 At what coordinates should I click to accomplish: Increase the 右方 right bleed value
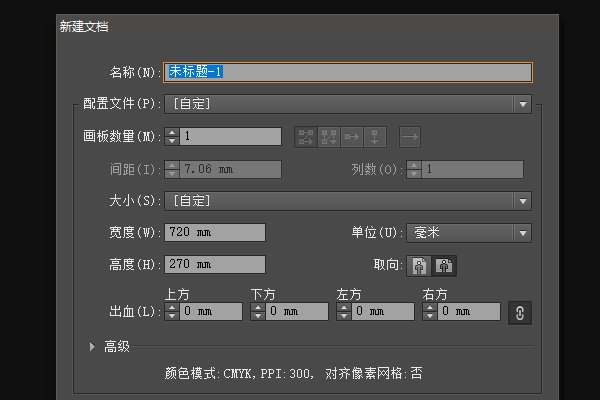430,307
